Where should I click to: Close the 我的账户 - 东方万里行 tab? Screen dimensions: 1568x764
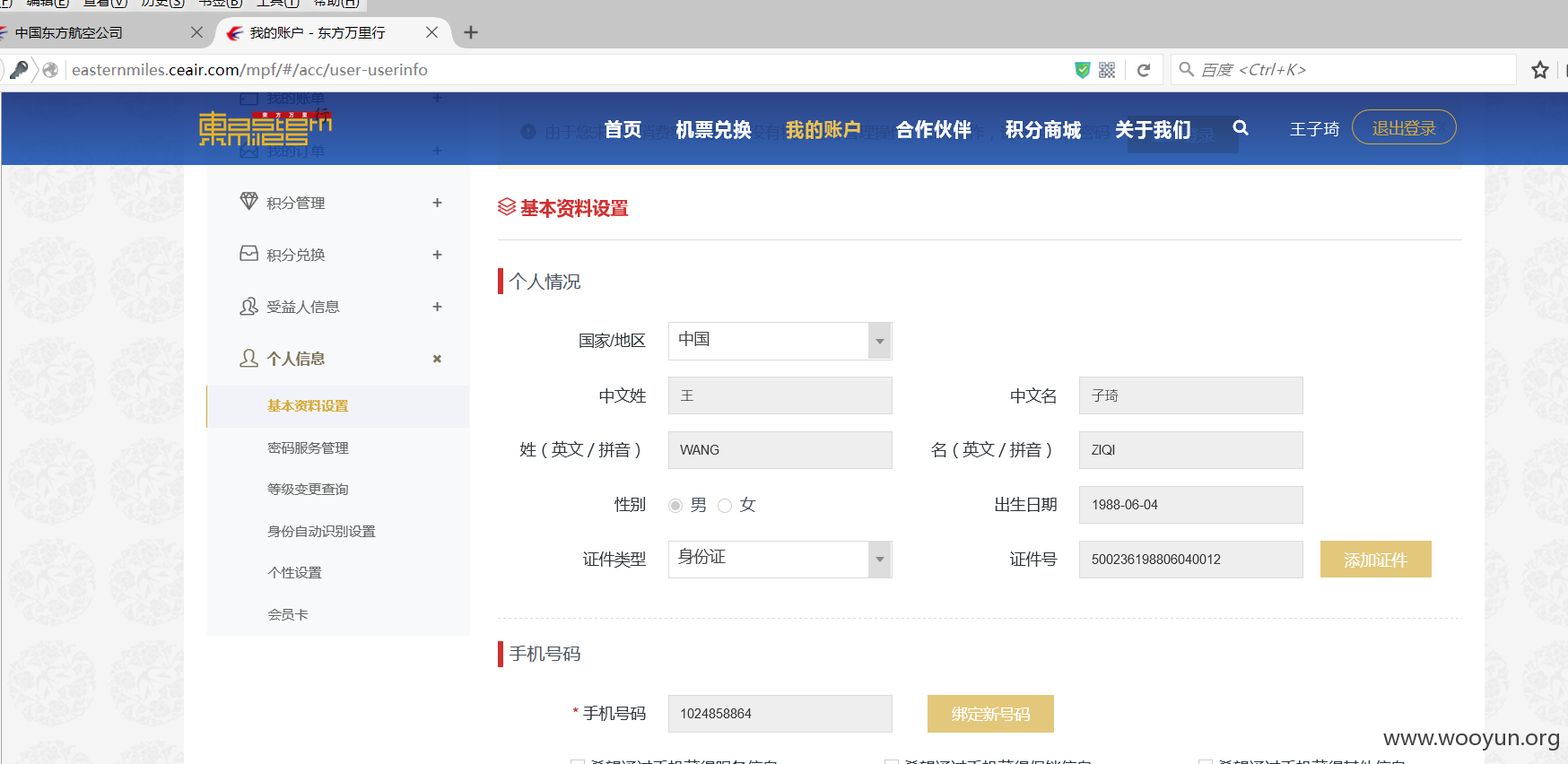pyautogui.click(x=431, y=32)
